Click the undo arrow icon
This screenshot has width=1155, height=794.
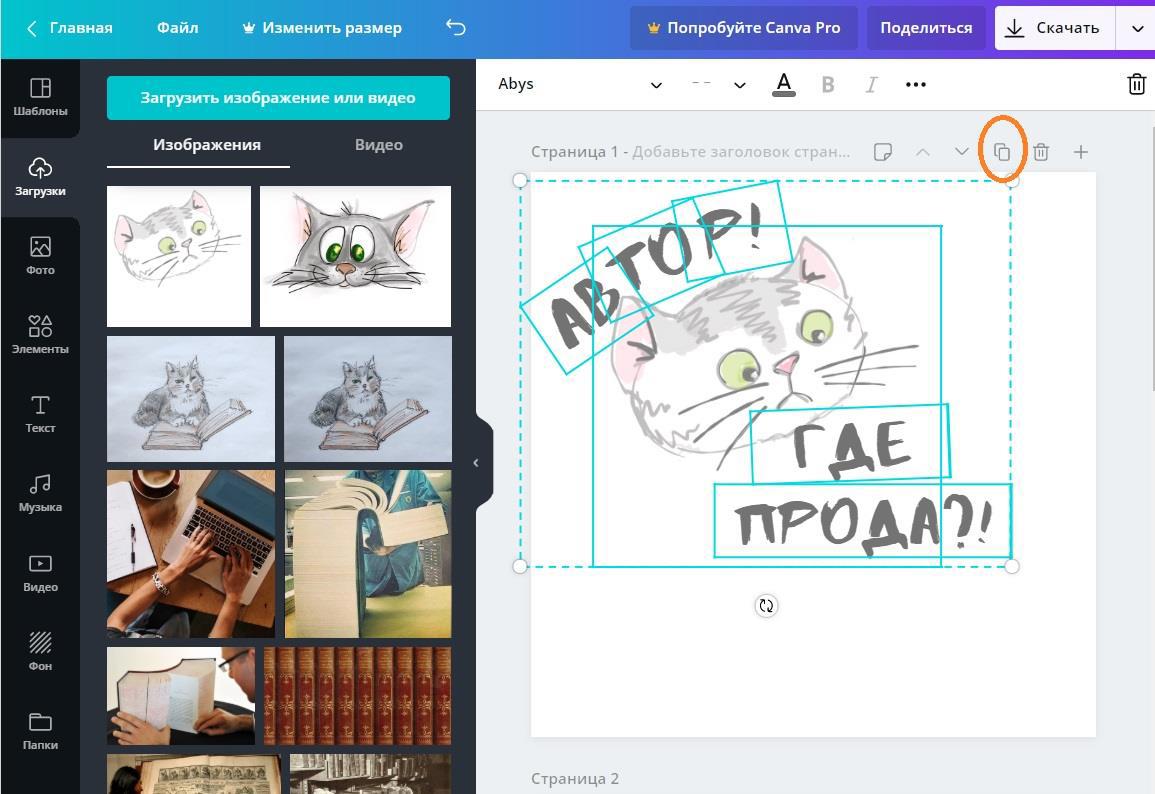[455, 28]
